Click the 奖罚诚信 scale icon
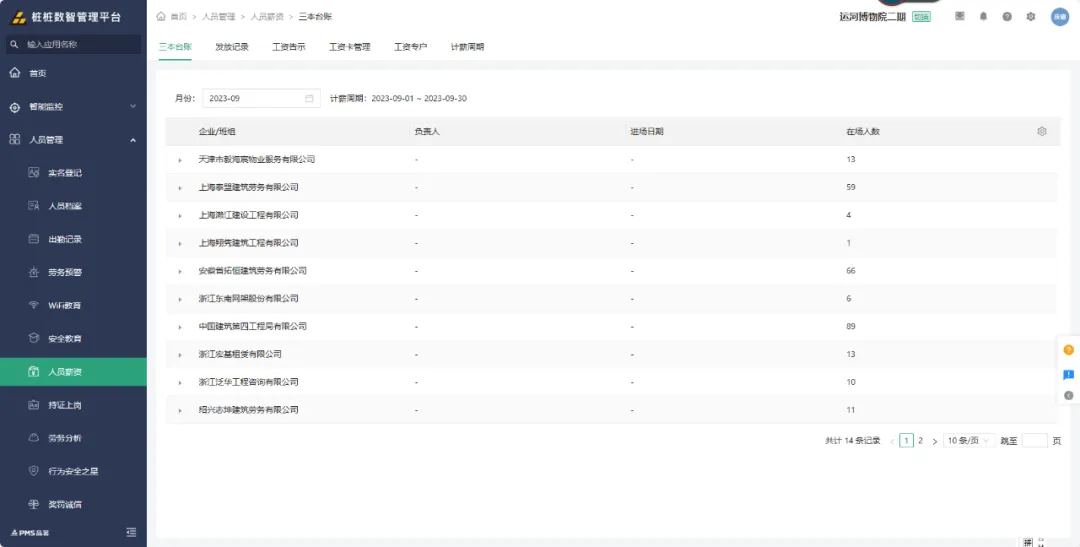Screen dimensions: 1080x547 (x=34, y=504)
